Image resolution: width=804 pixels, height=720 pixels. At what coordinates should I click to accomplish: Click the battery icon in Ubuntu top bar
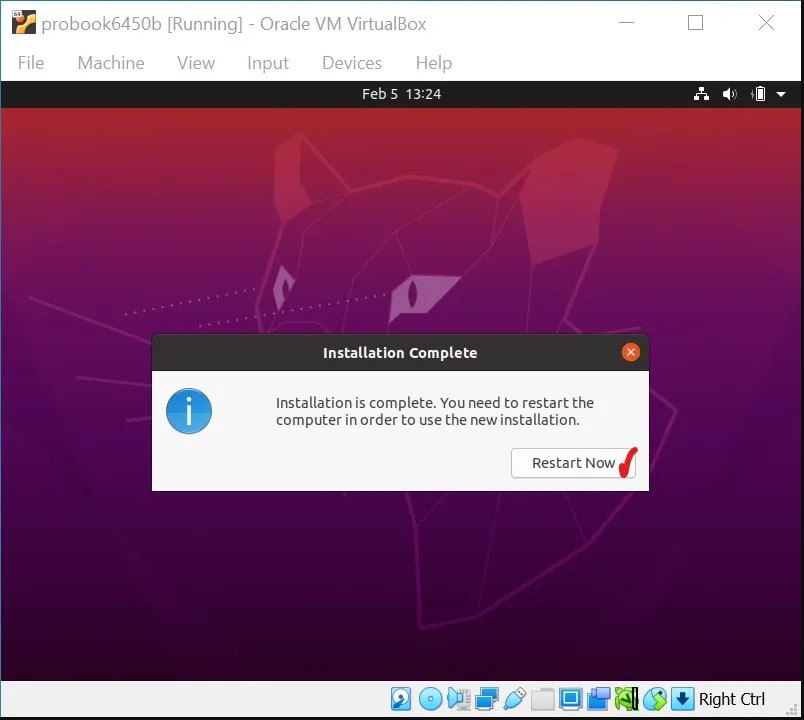tap(757, 94)
